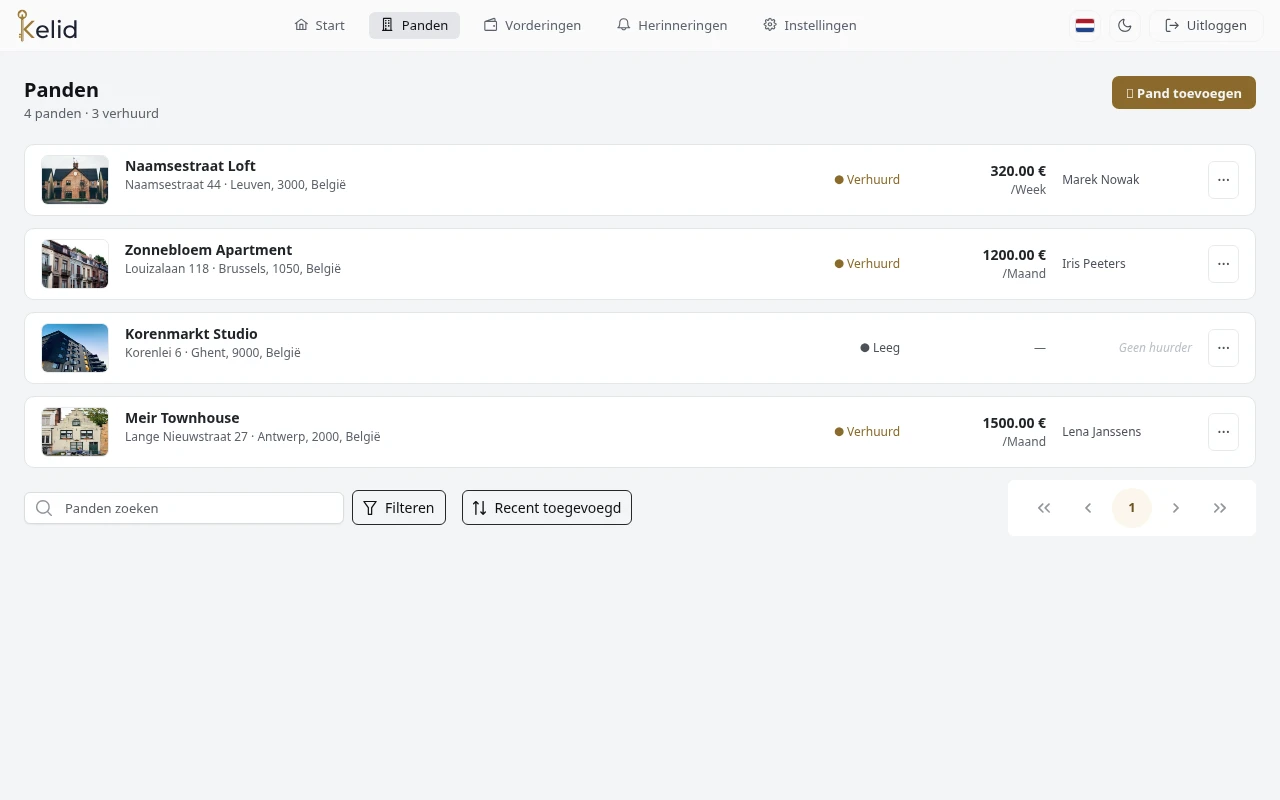Viewport: 1280px width, 800px height.
Task: Jump to the last page of results
Action: click(x=1220, y=508)
